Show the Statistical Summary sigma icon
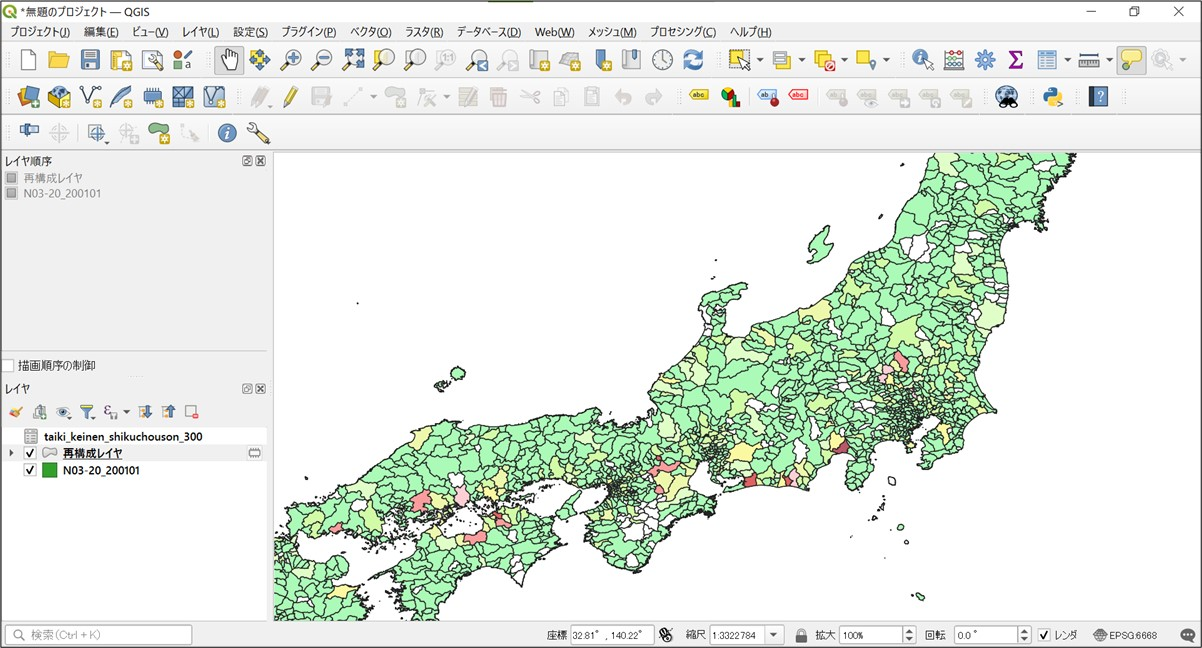The height and width of the screenshot is (648, 1202). (1016, 60)
